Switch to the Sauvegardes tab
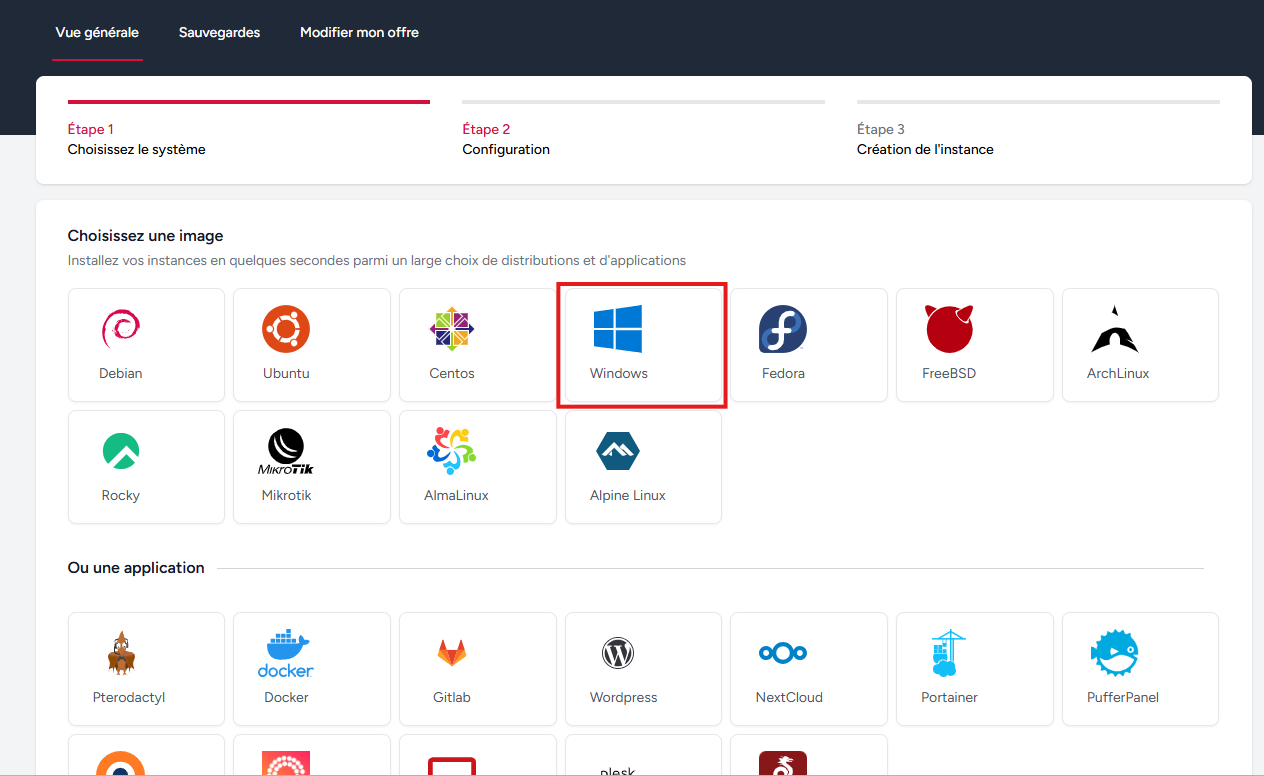Image resolution: width=1264 pixels, height=776 pixels. tap(219, 33)
